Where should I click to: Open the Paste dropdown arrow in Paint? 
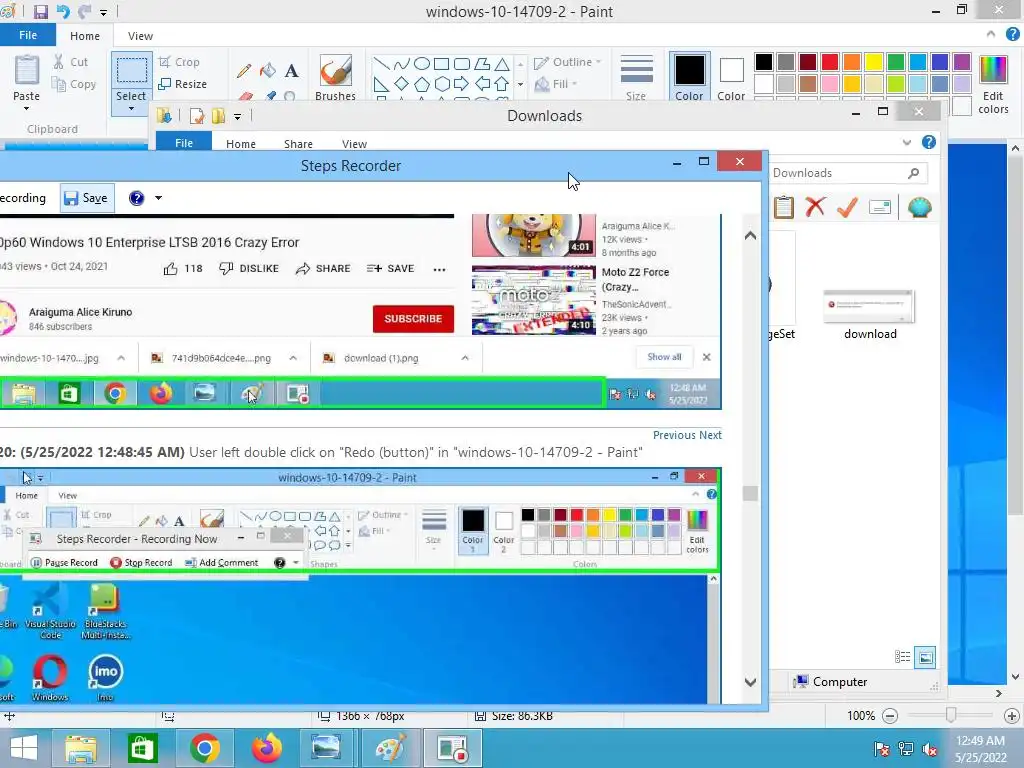click(26, 108)
